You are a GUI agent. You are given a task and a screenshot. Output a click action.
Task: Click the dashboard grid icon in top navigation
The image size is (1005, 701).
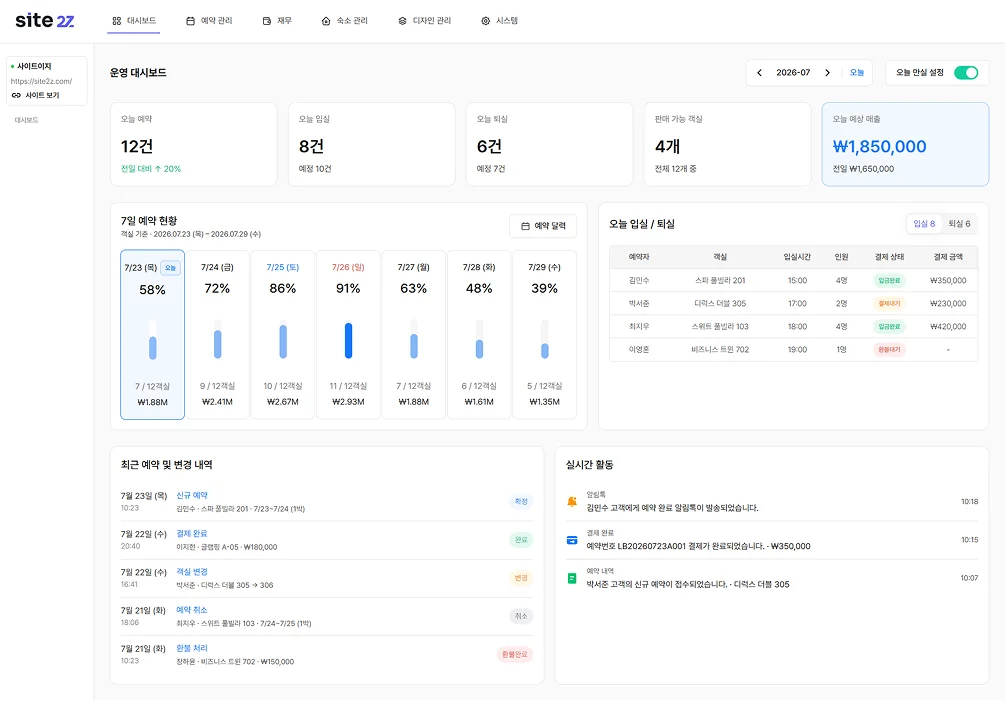tap(117, 21)
